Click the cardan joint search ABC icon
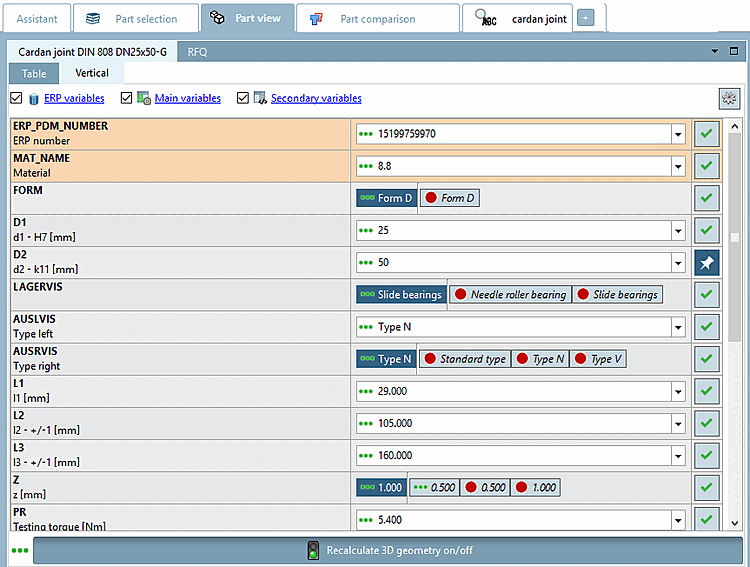Screen dimensions: 750x567 coord(485,18)
